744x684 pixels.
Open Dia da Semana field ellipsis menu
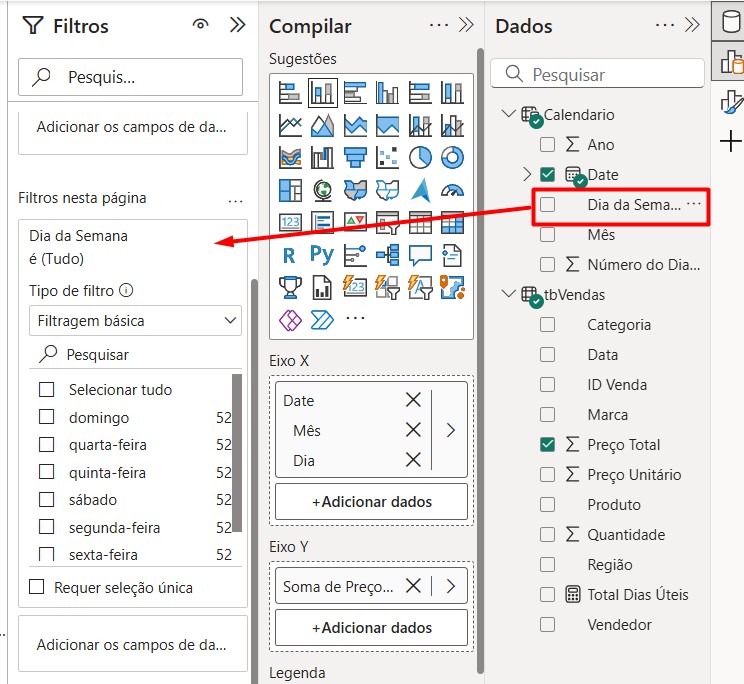click(694, 203)
